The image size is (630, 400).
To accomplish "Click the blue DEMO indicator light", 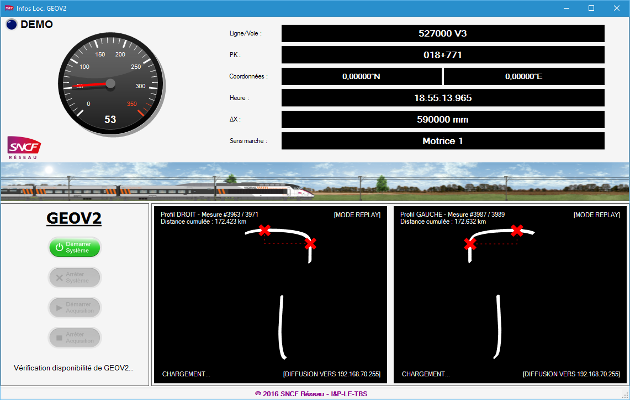I will (11, 24).
